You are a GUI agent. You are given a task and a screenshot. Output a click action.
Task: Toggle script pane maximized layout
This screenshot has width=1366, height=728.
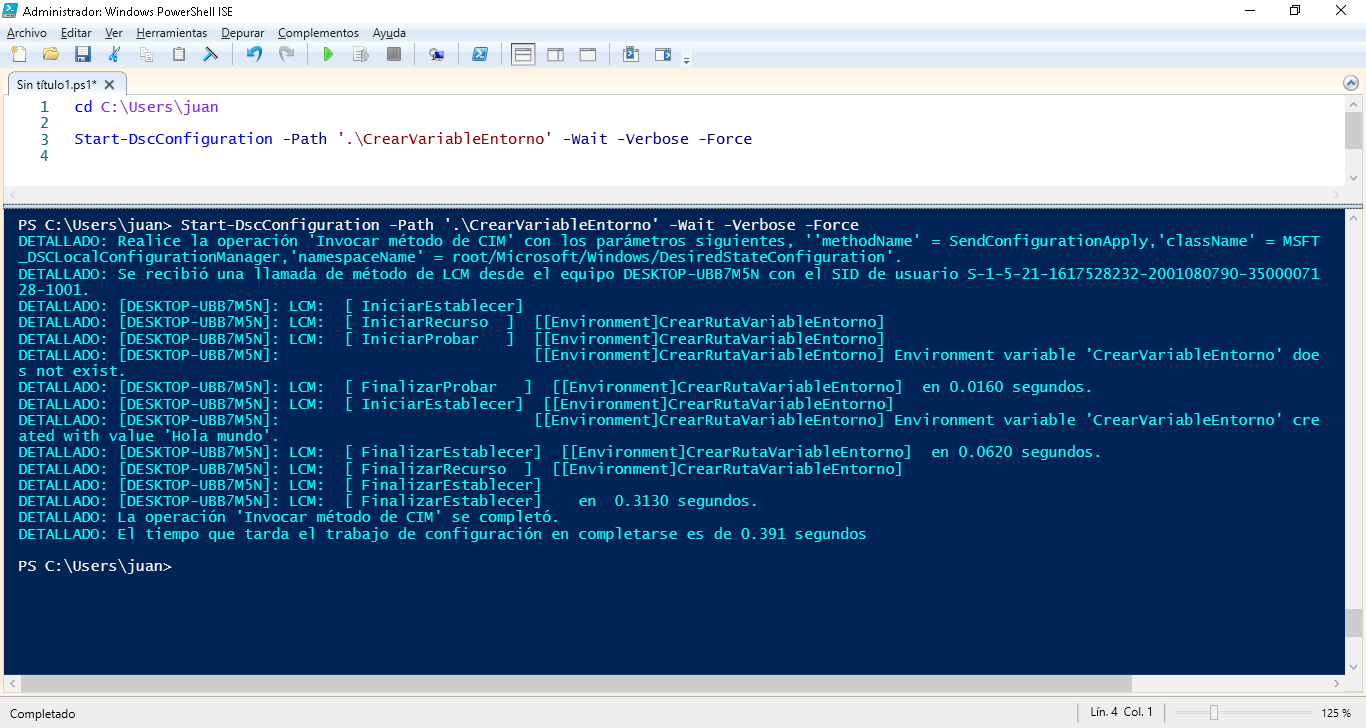[587, 54]
